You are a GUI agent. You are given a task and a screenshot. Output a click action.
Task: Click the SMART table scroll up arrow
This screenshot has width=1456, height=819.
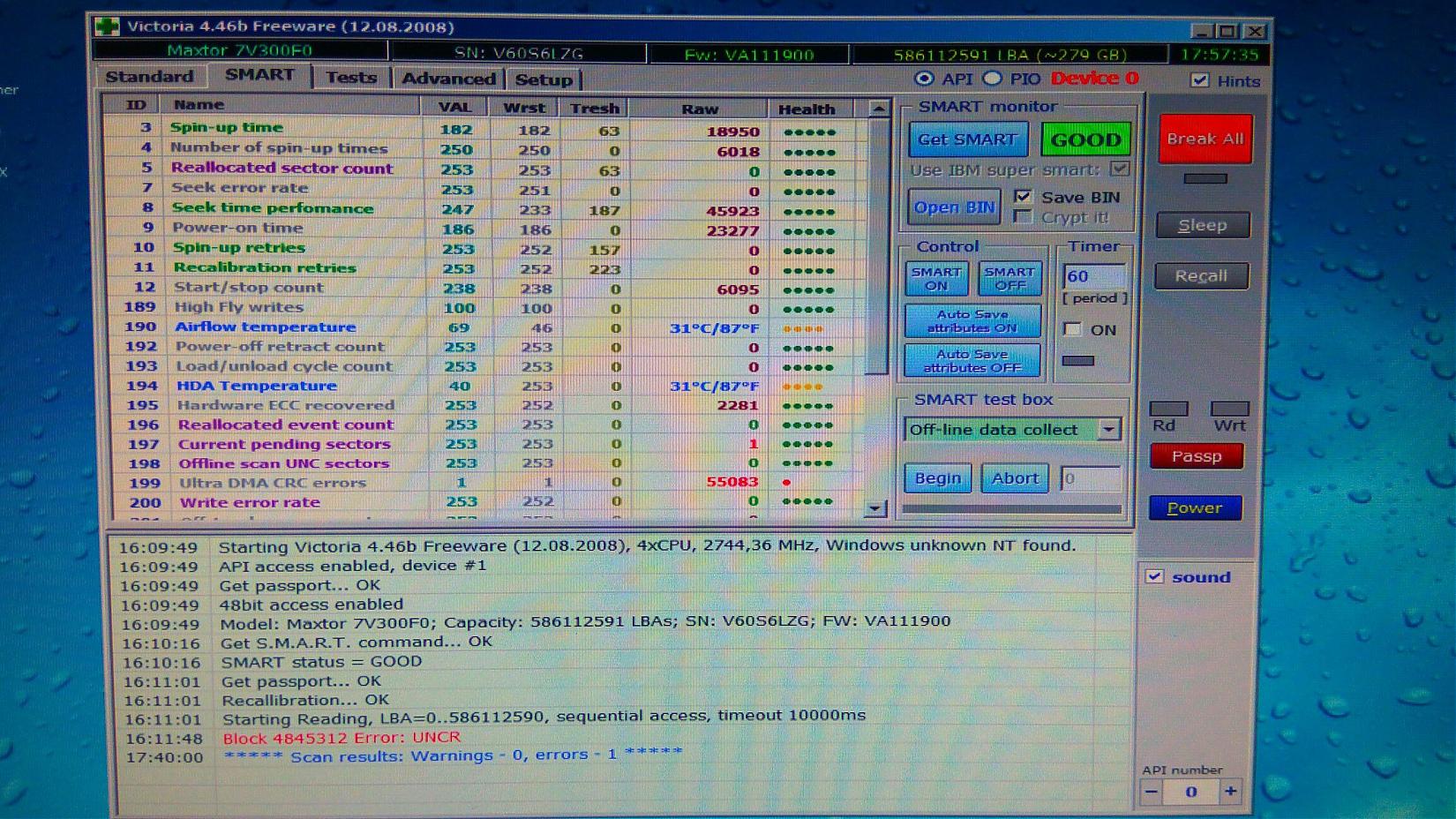[x=878, y=109]
